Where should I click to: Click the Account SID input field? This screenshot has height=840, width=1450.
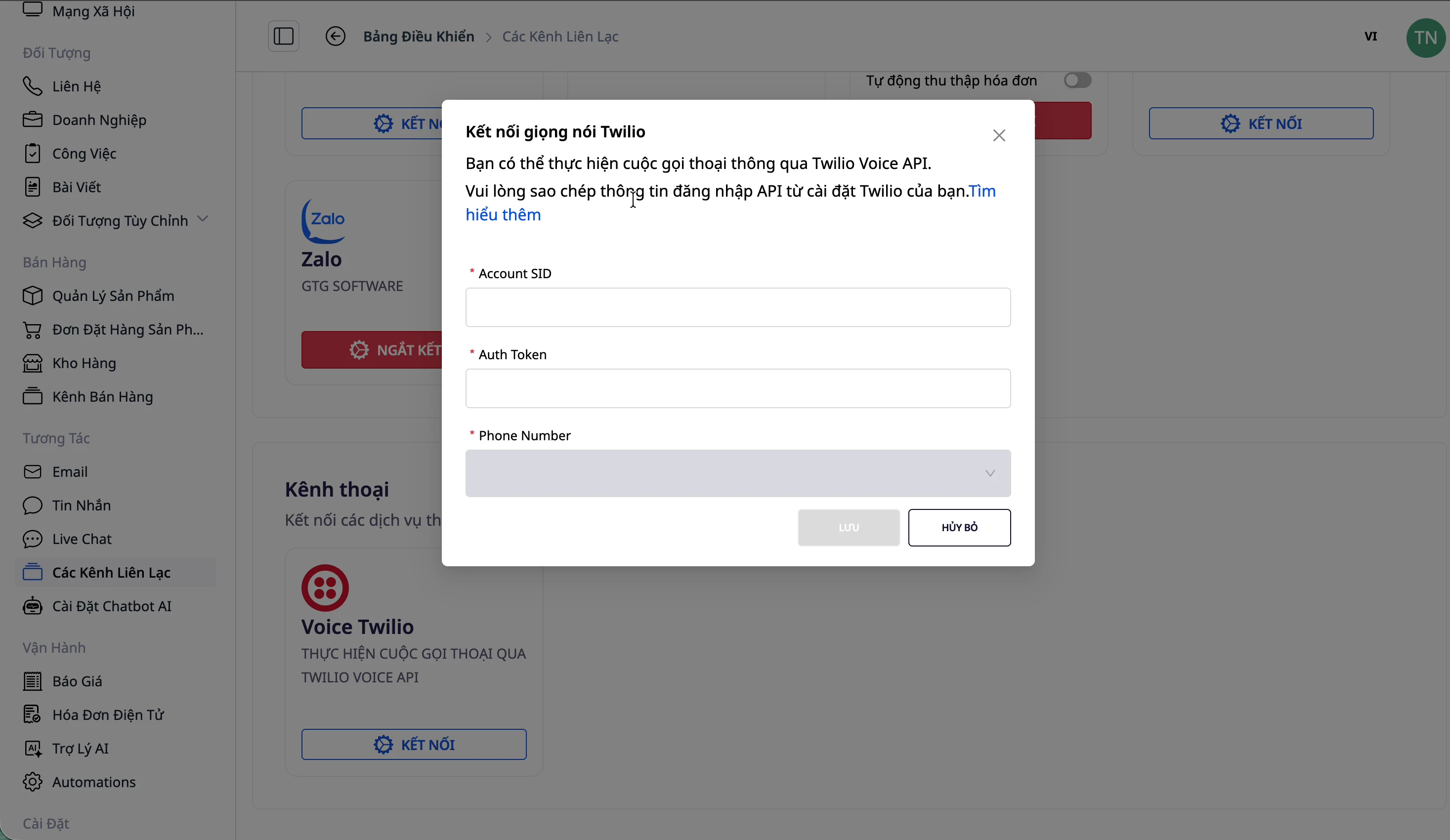pos(738,307)
